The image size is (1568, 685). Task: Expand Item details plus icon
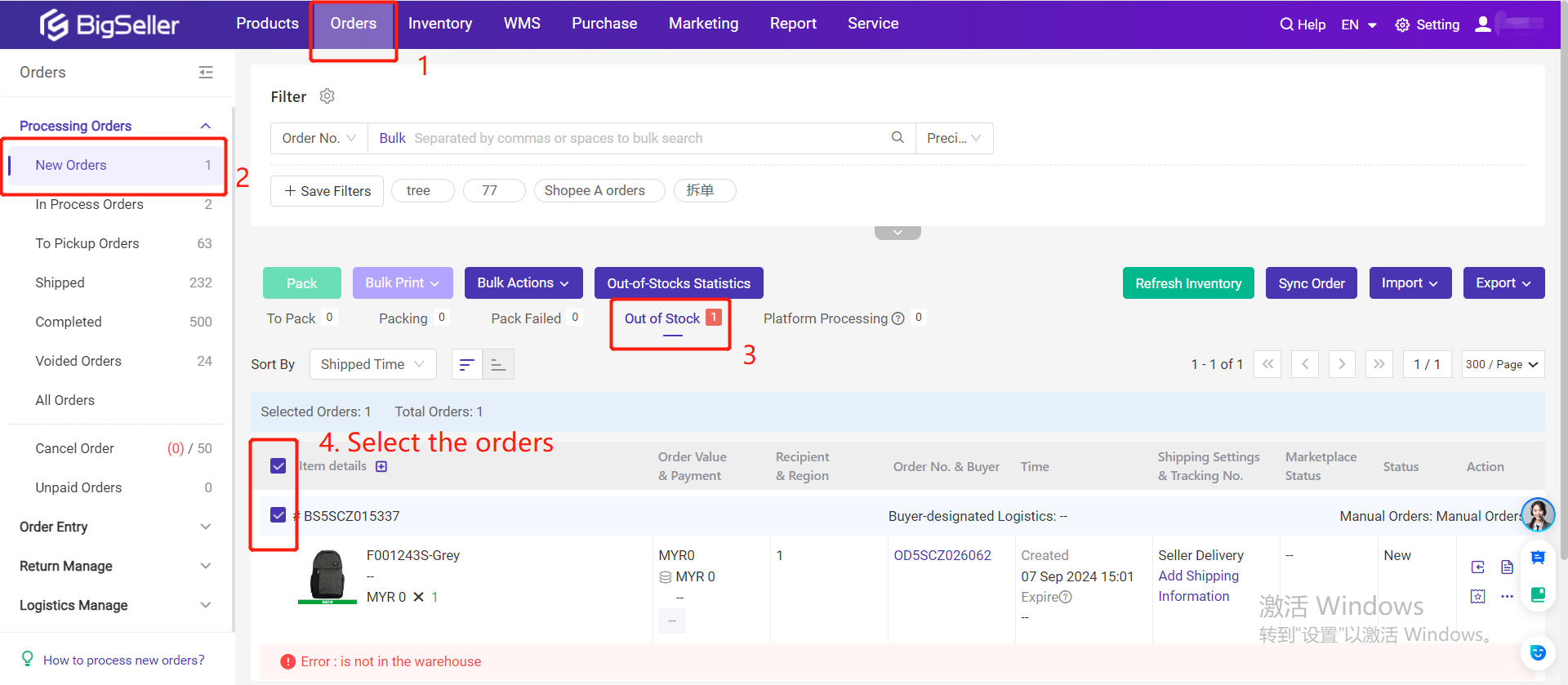pos(381,467)
